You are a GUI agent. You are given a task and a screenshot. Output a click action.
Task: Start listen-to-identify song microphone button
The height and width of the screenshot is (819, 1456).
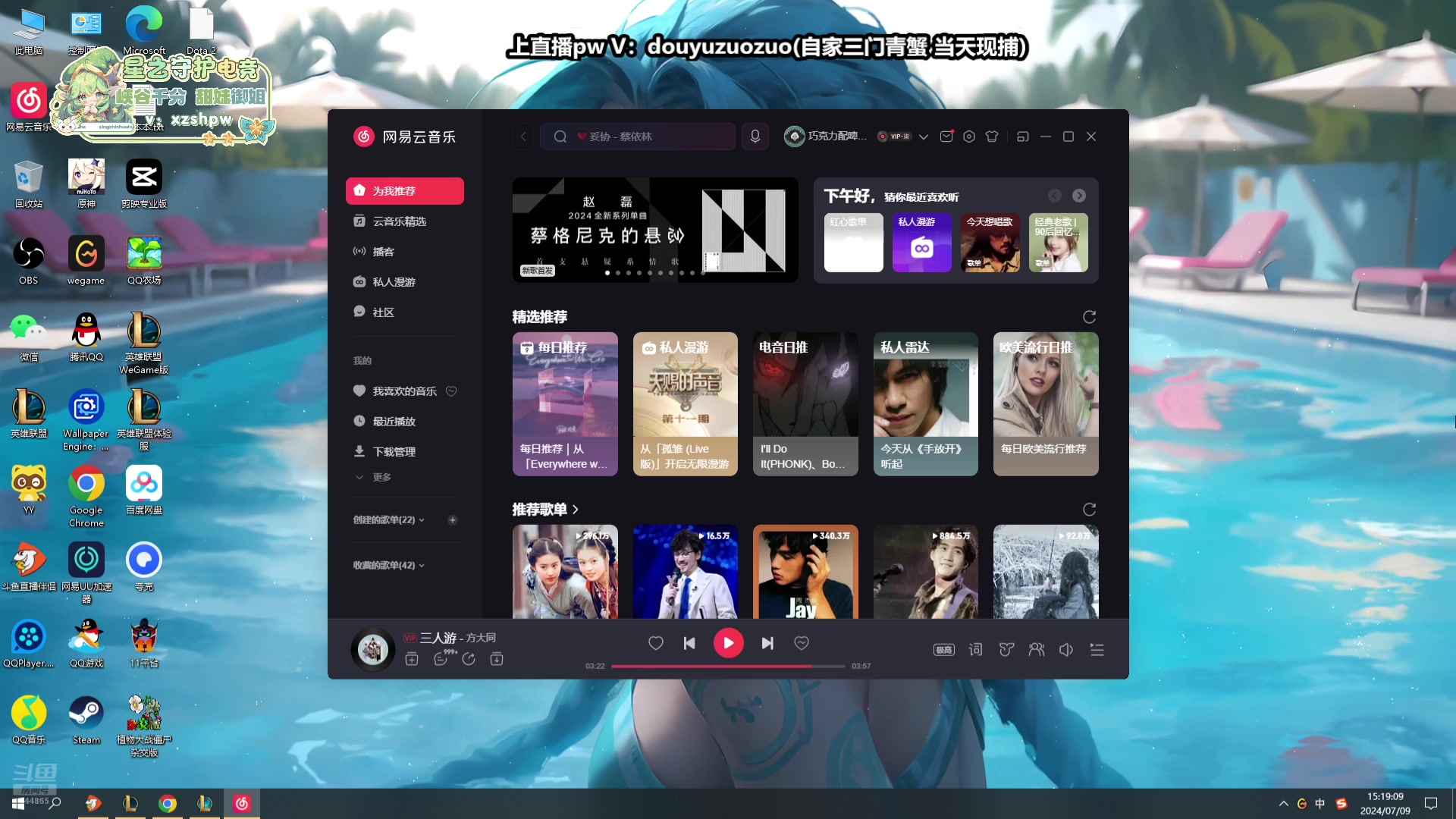pyautogui.click(x=755, y=136)
